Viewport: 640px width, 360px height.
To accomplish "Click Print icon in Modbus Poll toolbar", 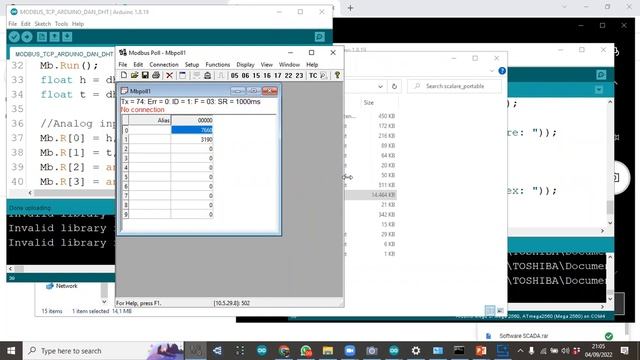I will coord(156,75).
